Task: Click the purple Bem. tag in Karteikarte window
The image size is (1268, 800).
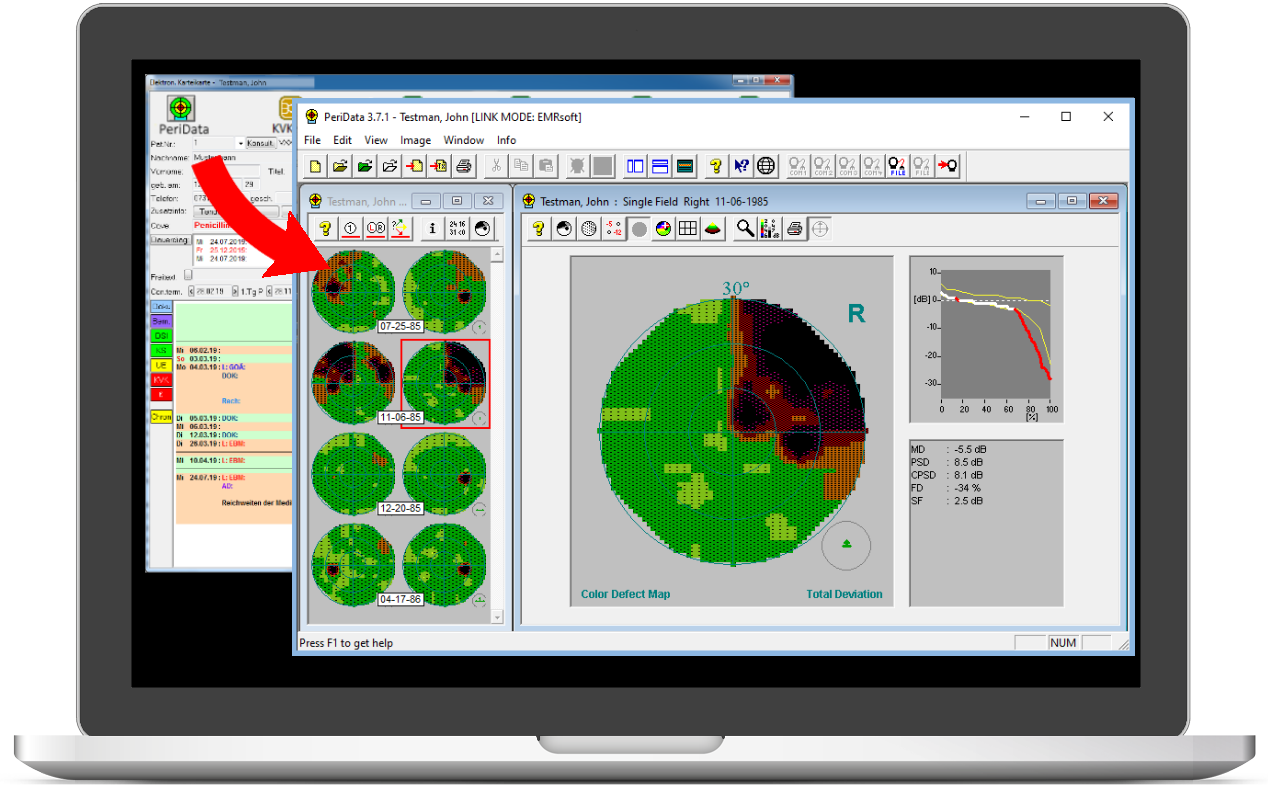Action: (x=160, y=321)
